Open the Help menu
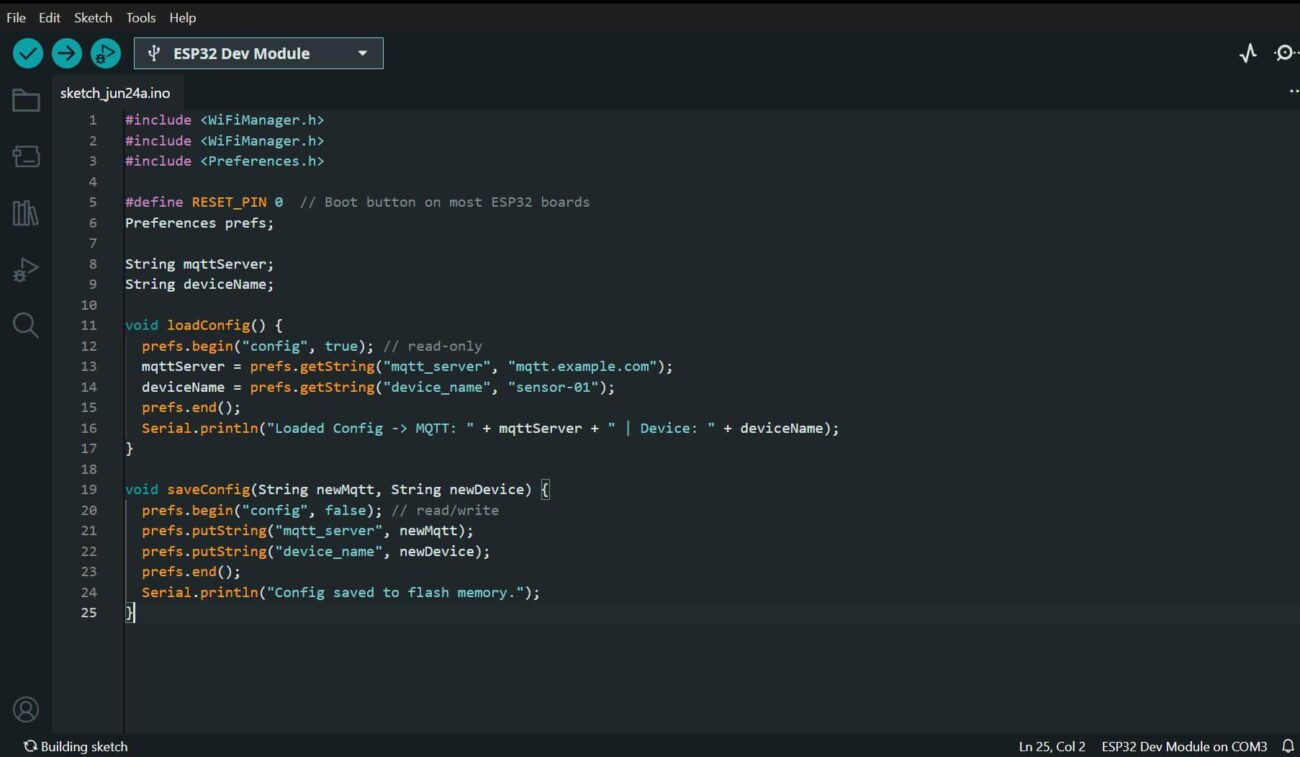Image resolution: width=1300 pixels, height=757 pixels. coord(183,17)
